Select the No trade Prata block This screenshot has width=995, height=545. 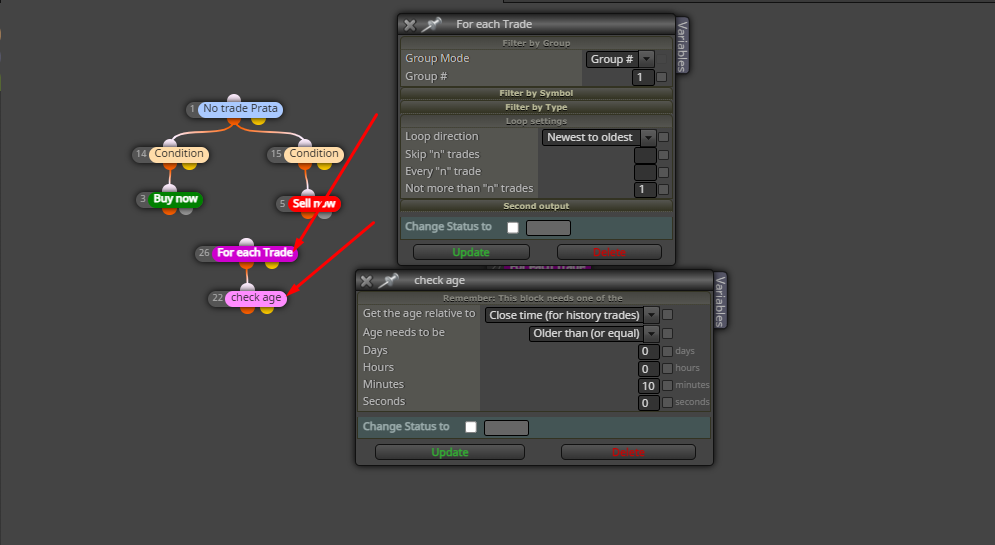241,108
